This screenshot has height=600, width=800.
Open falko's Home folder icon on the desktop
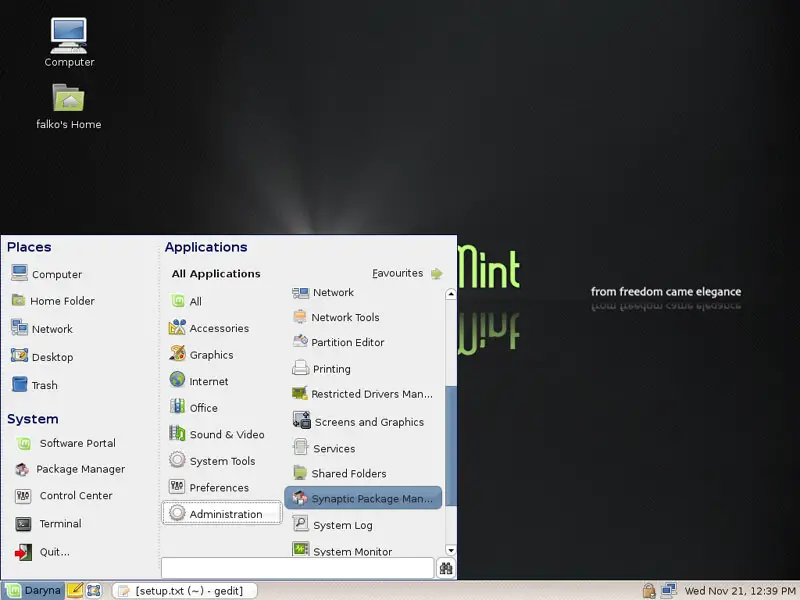68,106
